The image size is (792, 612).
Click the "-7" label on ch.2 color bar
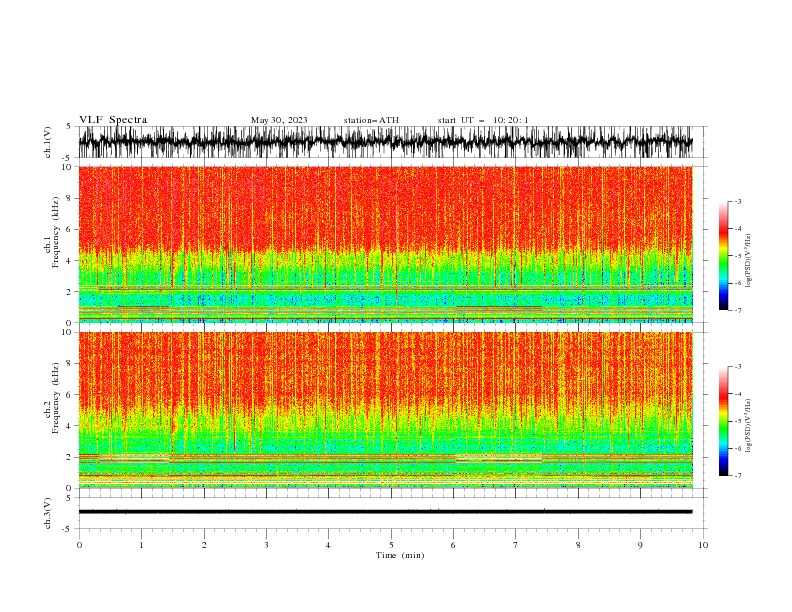click(737, 475)
